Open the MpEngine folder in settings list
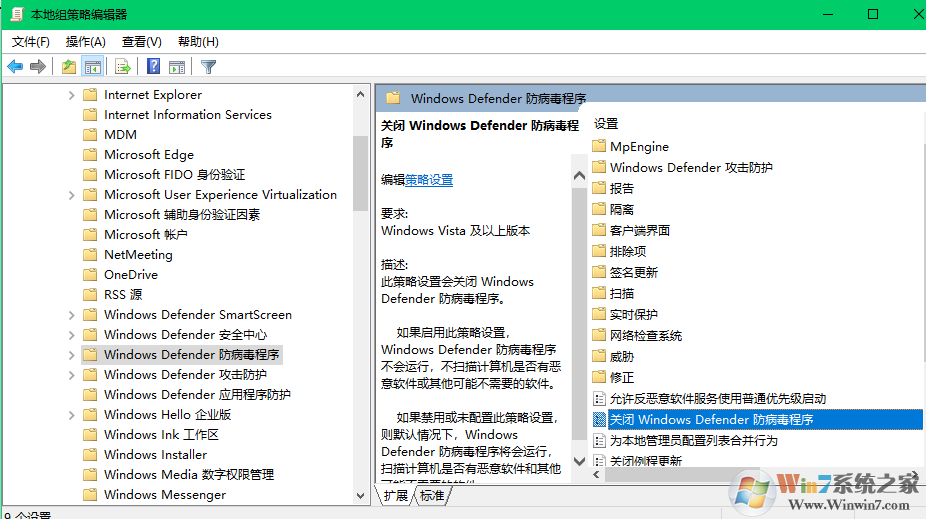This screenshot has width=926, height=519. 639,146
